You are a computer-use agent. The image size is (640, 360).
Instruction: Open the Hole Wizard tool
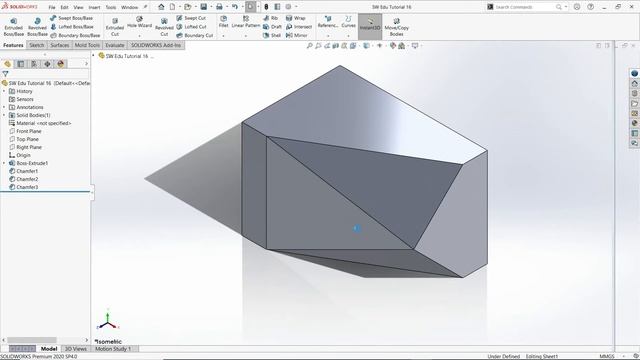[139, 22]
